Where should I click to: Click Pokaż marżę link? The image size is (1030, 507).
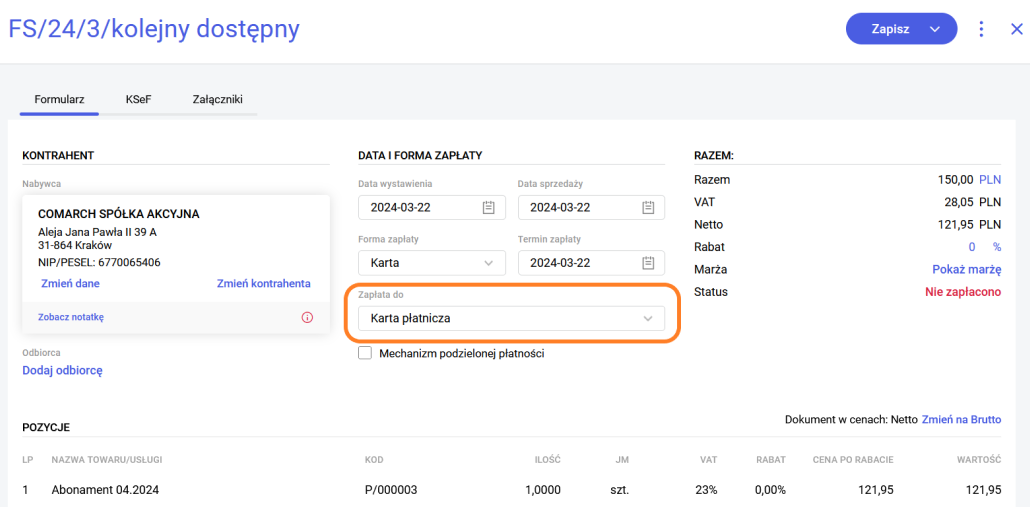(966, 269)
